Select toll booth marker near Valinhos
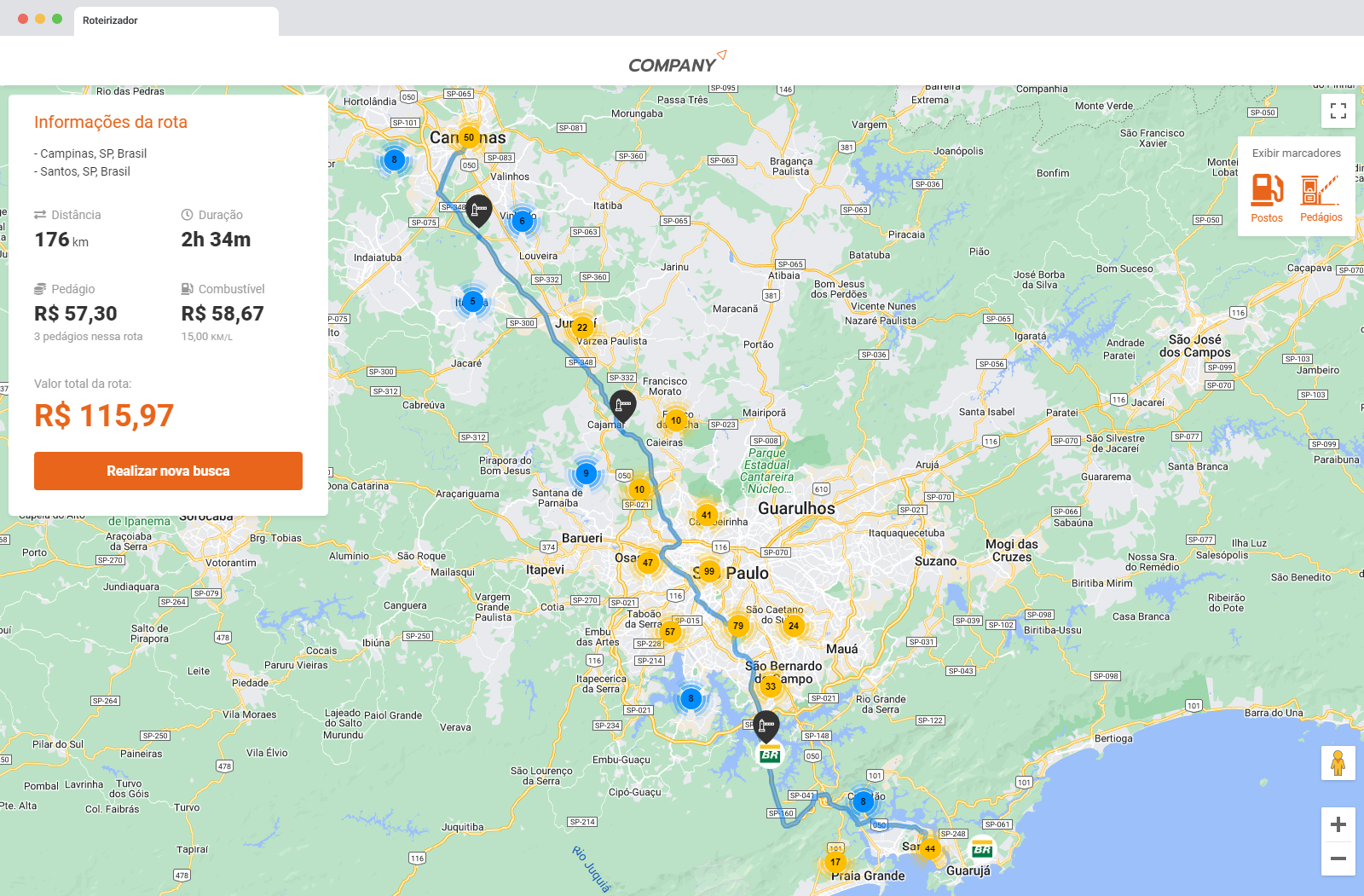This screenshot has width=1364, height=896. 479,210
